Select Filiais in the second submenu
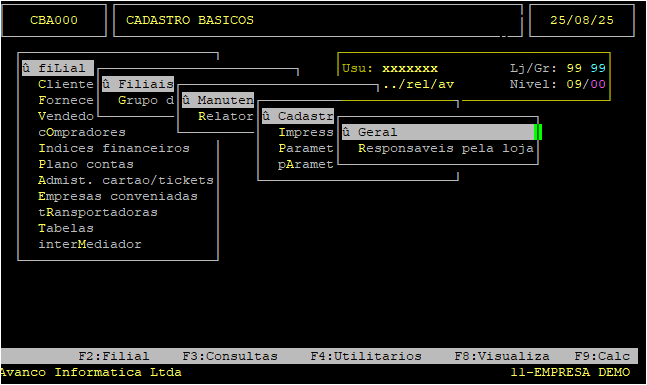The image size is (647, 385). (x=138, y=84)
